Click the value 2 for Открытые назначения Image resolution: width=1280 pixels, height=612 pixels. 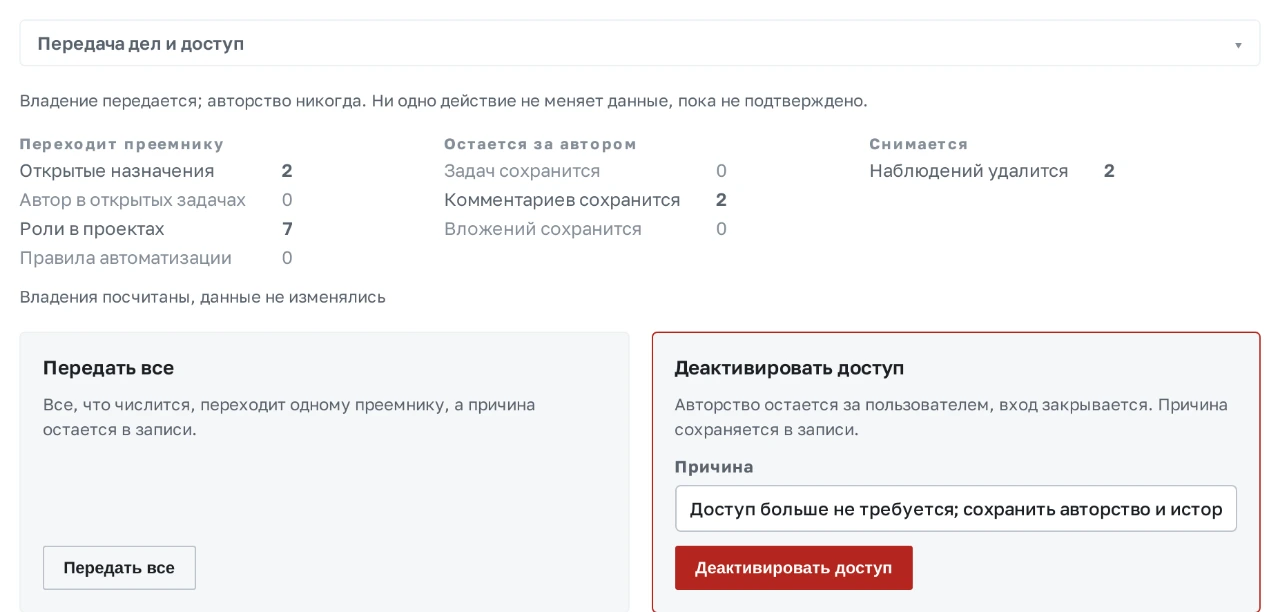tap(287, 171)
